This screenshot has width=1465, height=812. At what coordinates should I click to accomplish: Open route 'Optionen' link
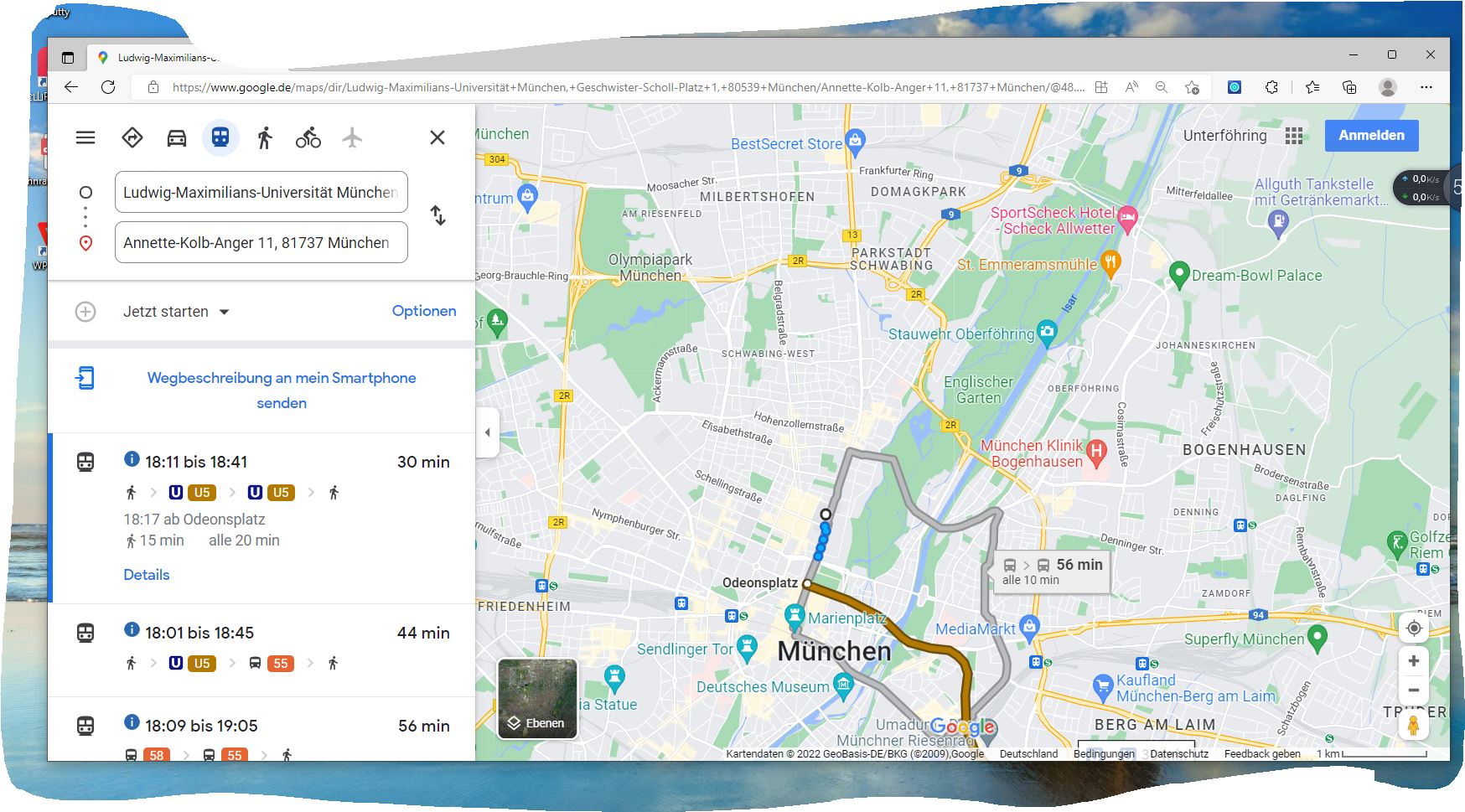point(424,311)
